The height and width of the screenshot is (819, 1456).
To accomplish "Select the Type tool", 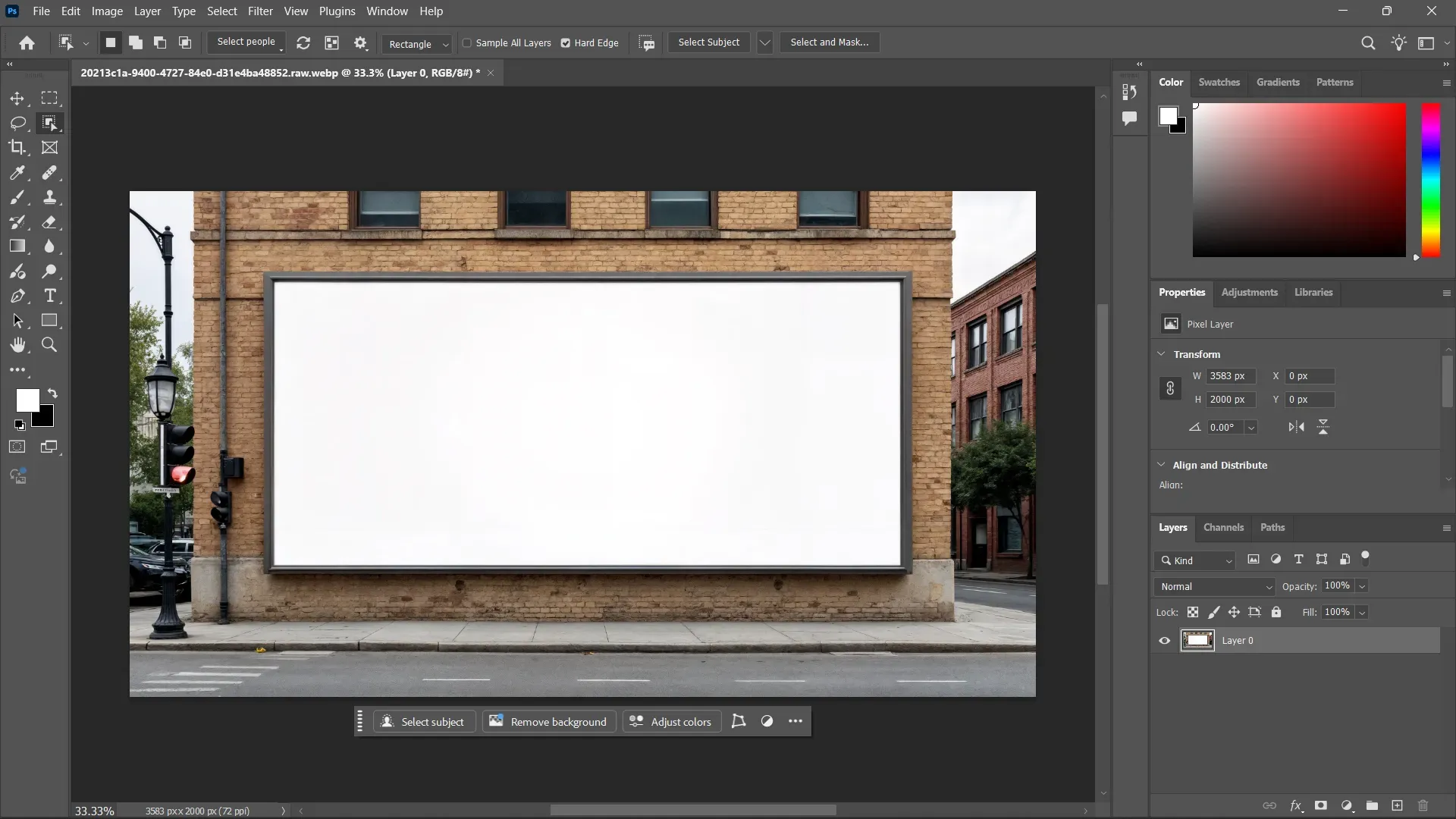I will click(x=49, y=297).
